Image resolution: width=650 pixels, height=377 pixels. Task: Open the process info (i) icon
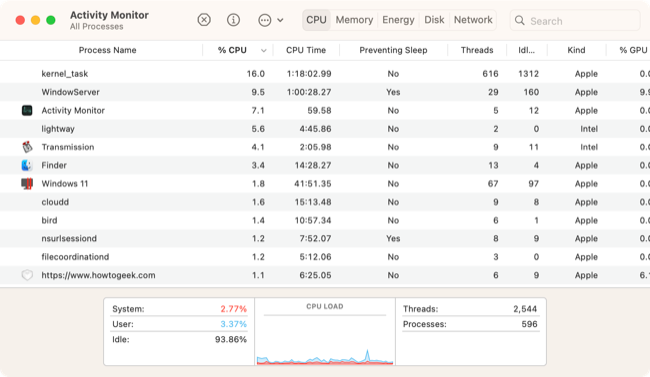pyautogui.click(x=233, y=20)
